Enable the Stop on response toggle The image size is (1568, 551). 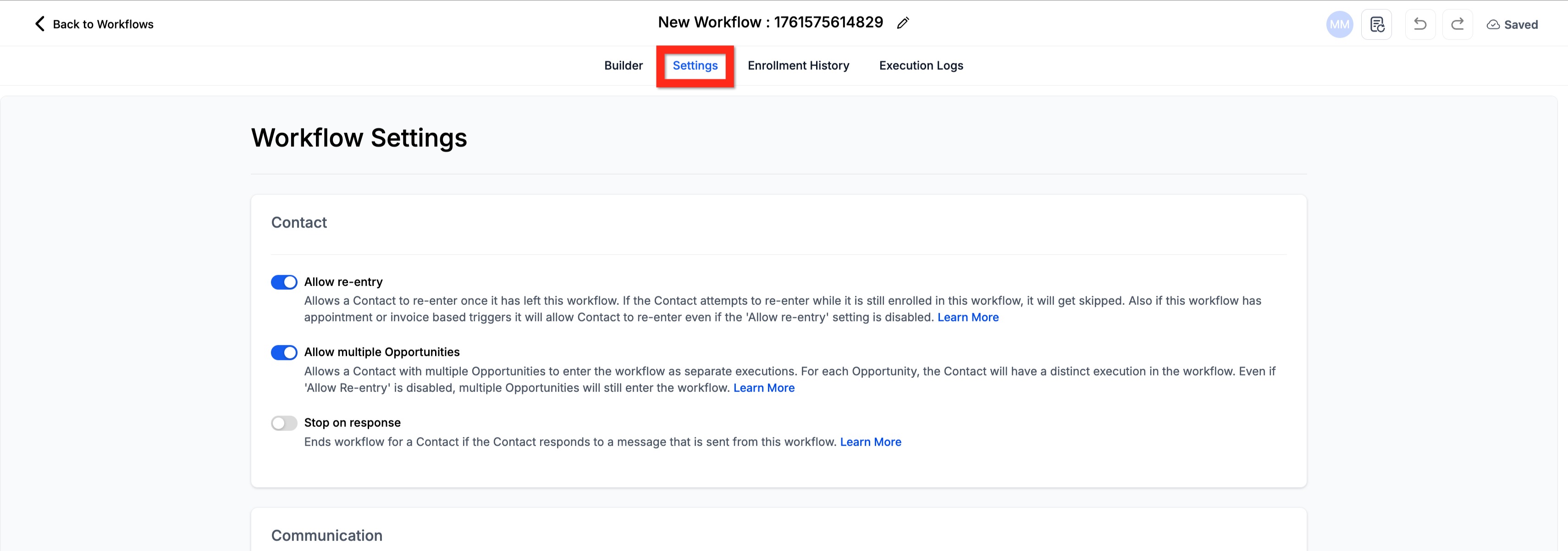(284, 423)
